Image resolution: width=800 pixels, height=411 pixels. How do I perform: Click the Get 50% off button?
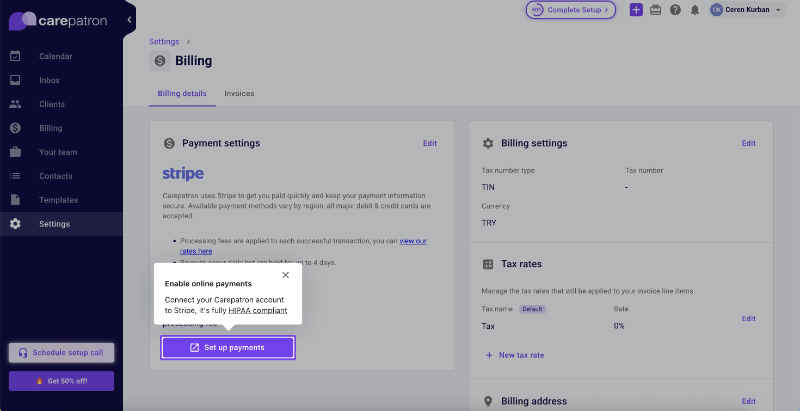point(61,381)
